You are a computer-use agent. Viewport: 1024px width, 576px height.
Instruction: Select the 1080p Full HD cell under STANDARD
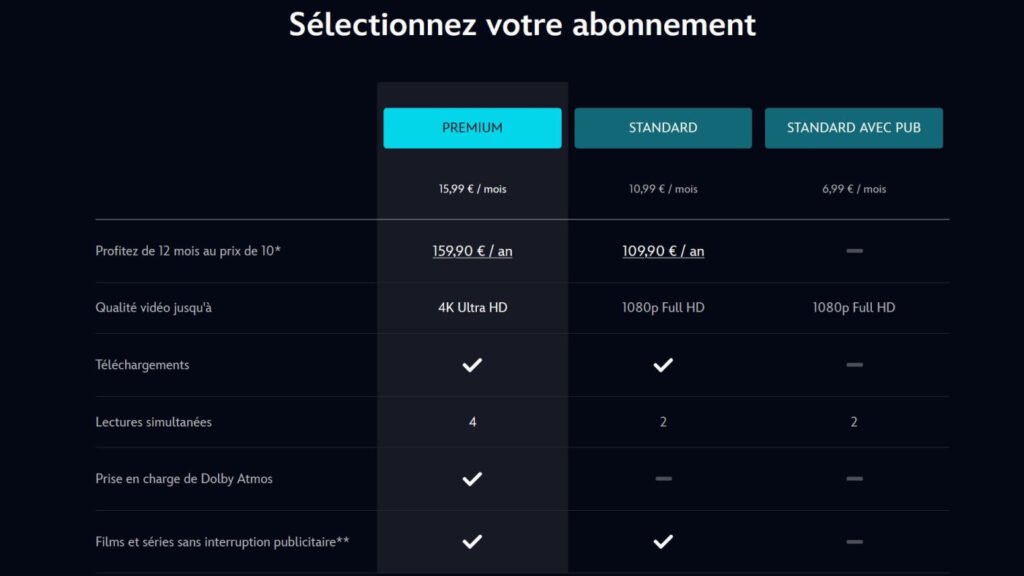(662, 308)
